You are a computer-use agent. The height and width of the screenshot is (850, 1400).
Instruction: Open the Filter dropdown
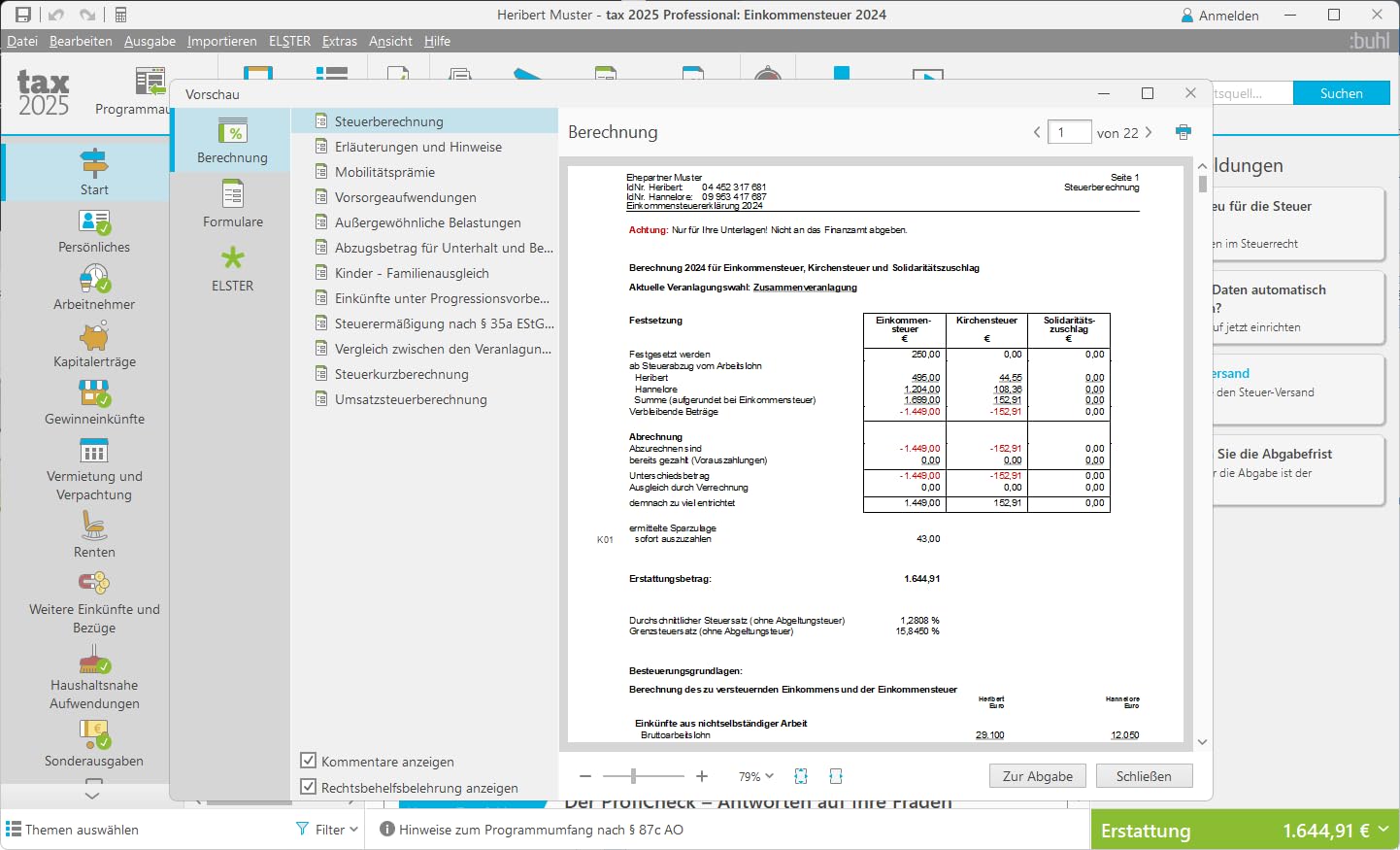pos(327,830)
